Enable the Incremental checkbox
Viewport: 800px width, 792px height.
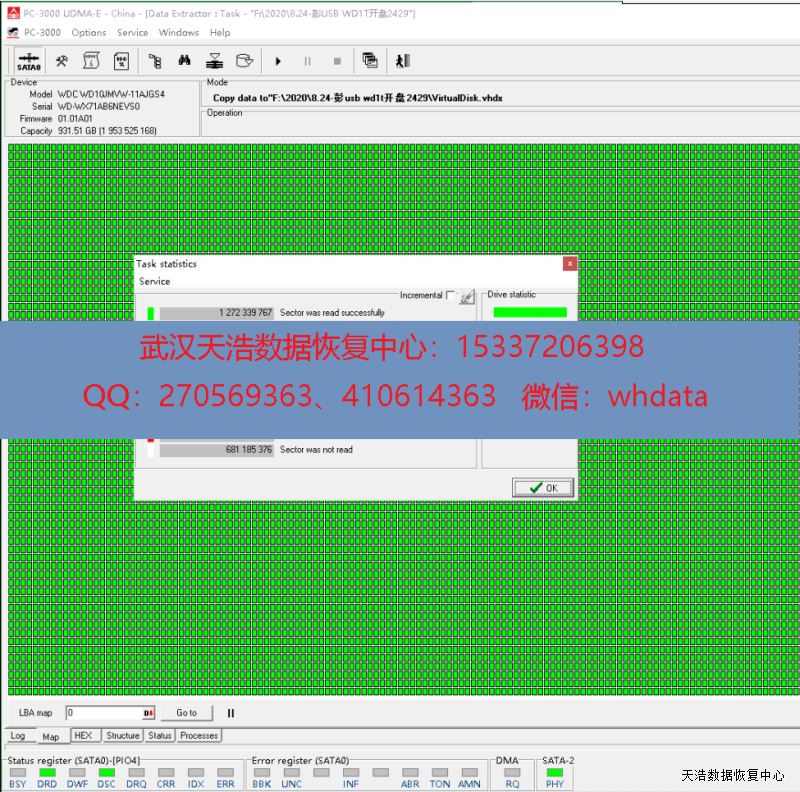tap(450, 296)
